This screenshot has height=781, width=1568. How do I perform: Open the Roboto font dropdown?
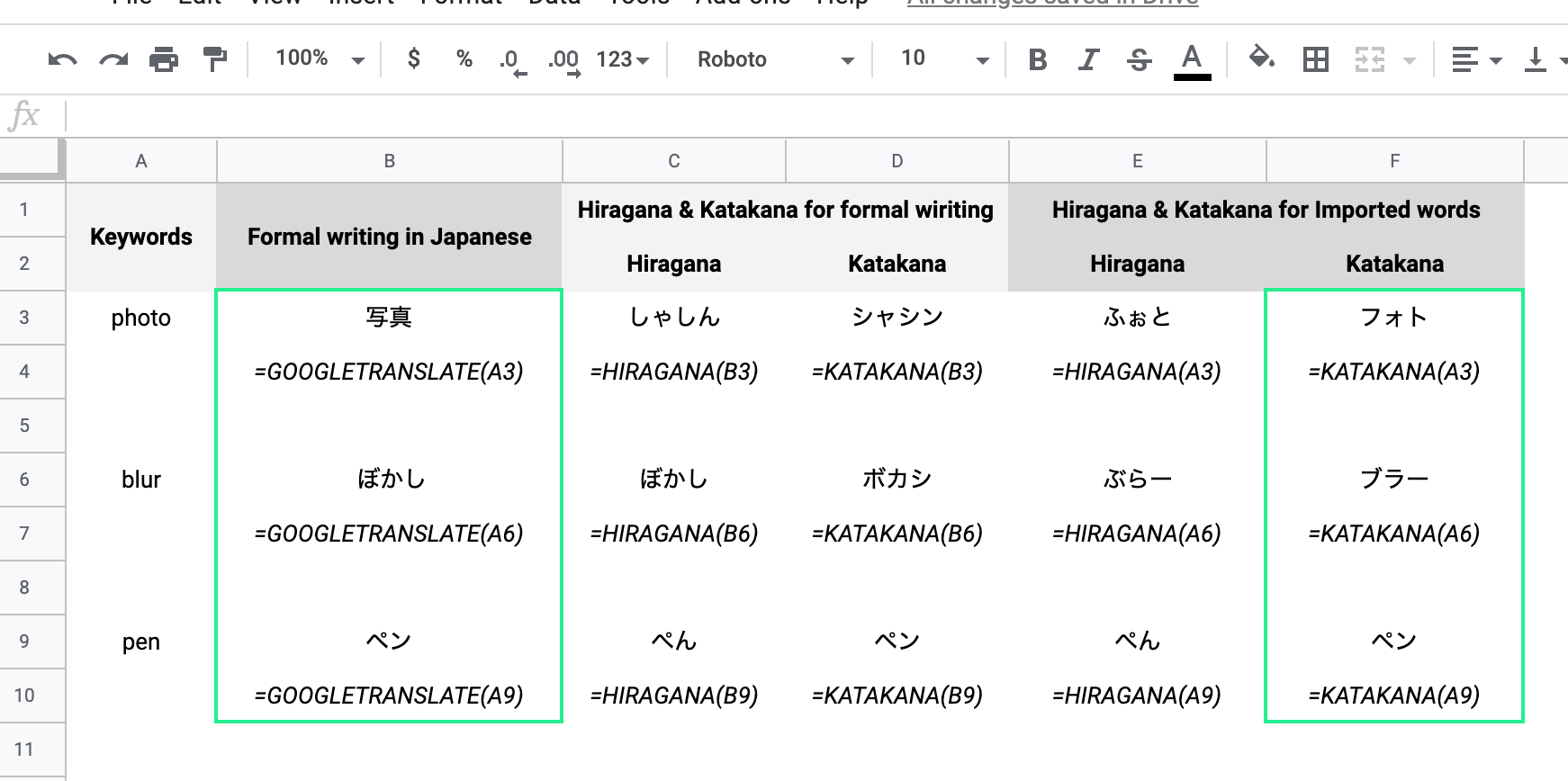[775, 59]
